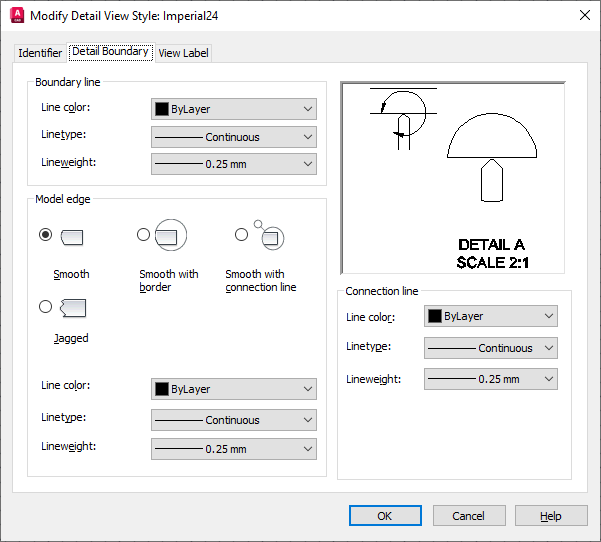
Task: Click the Smooth with connection line icon
Action: 269,235
